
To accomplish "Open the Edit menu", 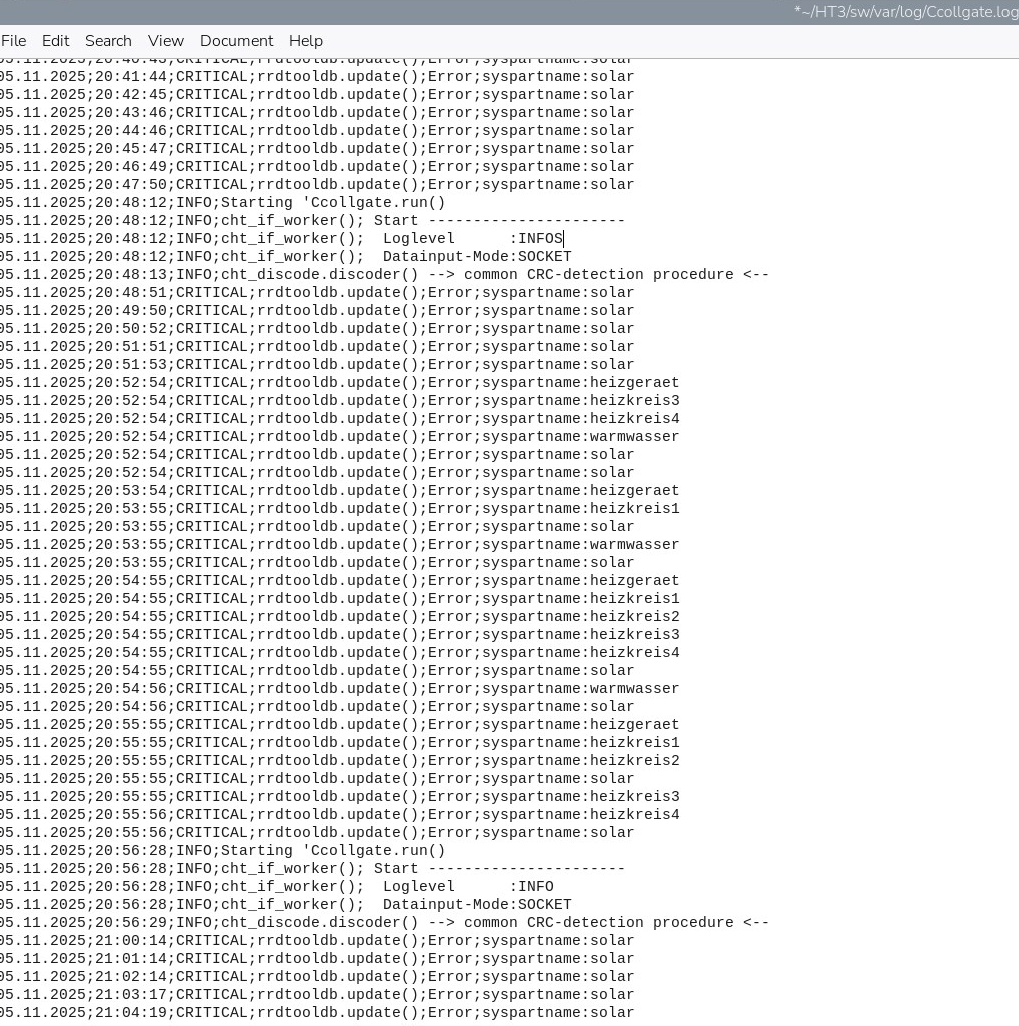I will pyautogui.click(x=55, y=41).
